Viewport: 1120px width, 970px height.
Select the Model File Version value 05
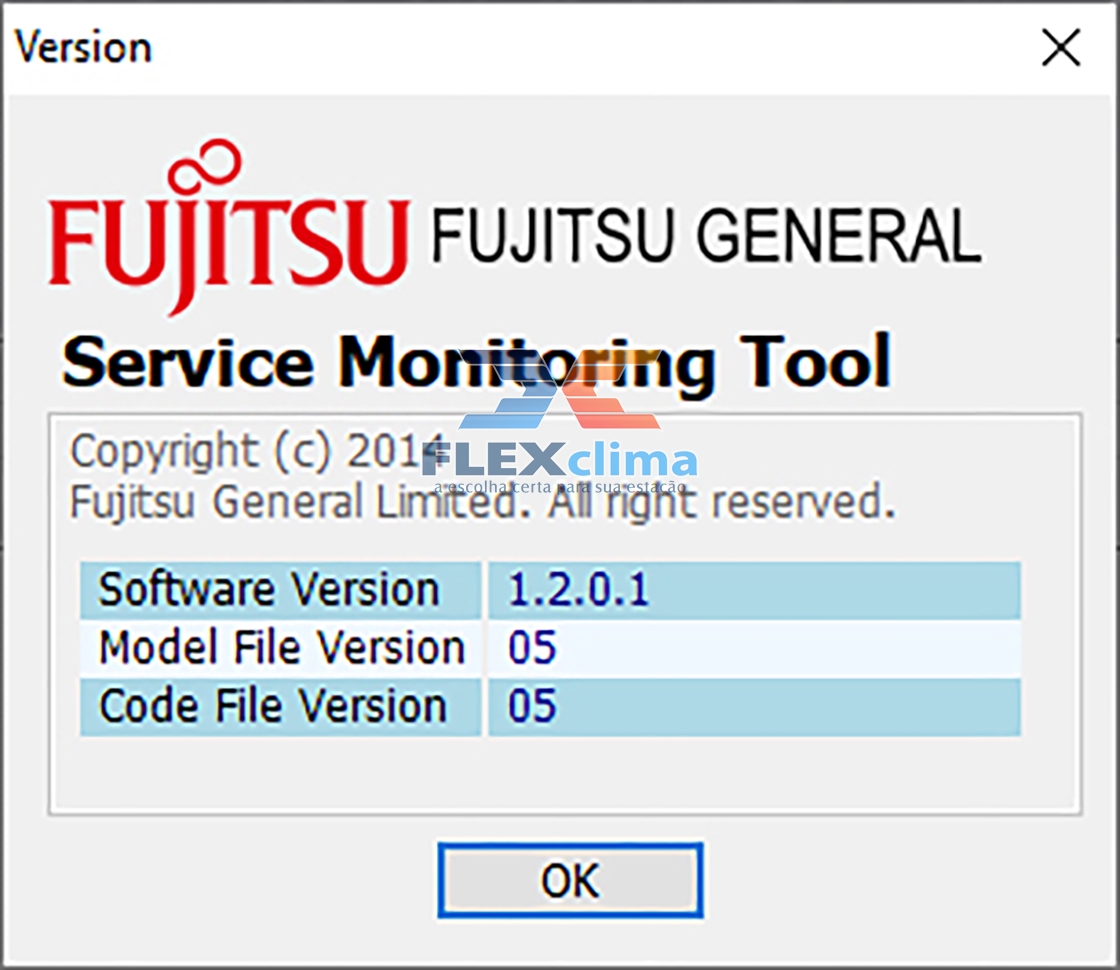point(531,648)
